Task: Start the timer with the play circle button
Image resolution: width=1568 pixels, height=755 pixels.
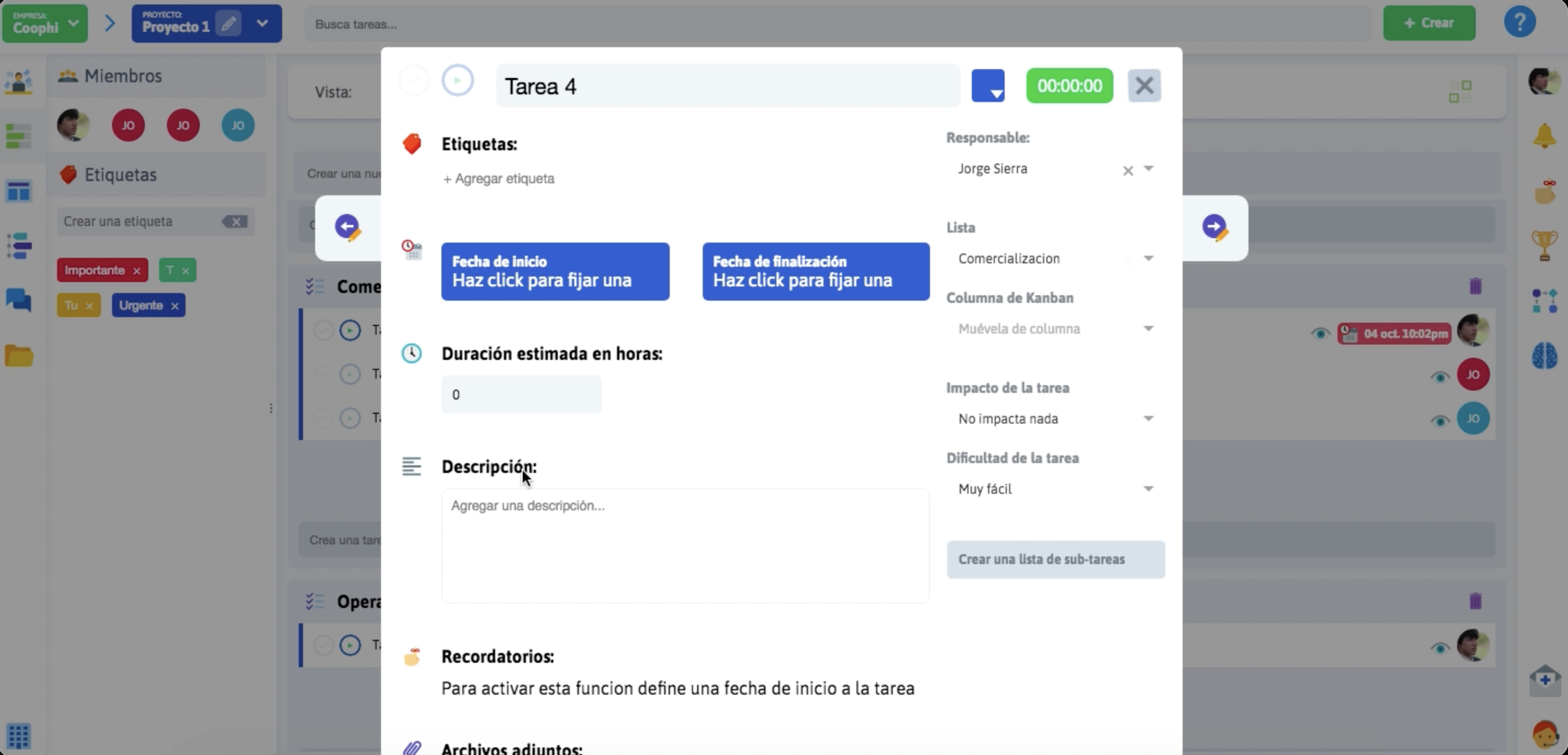Action: coord(458,80)
